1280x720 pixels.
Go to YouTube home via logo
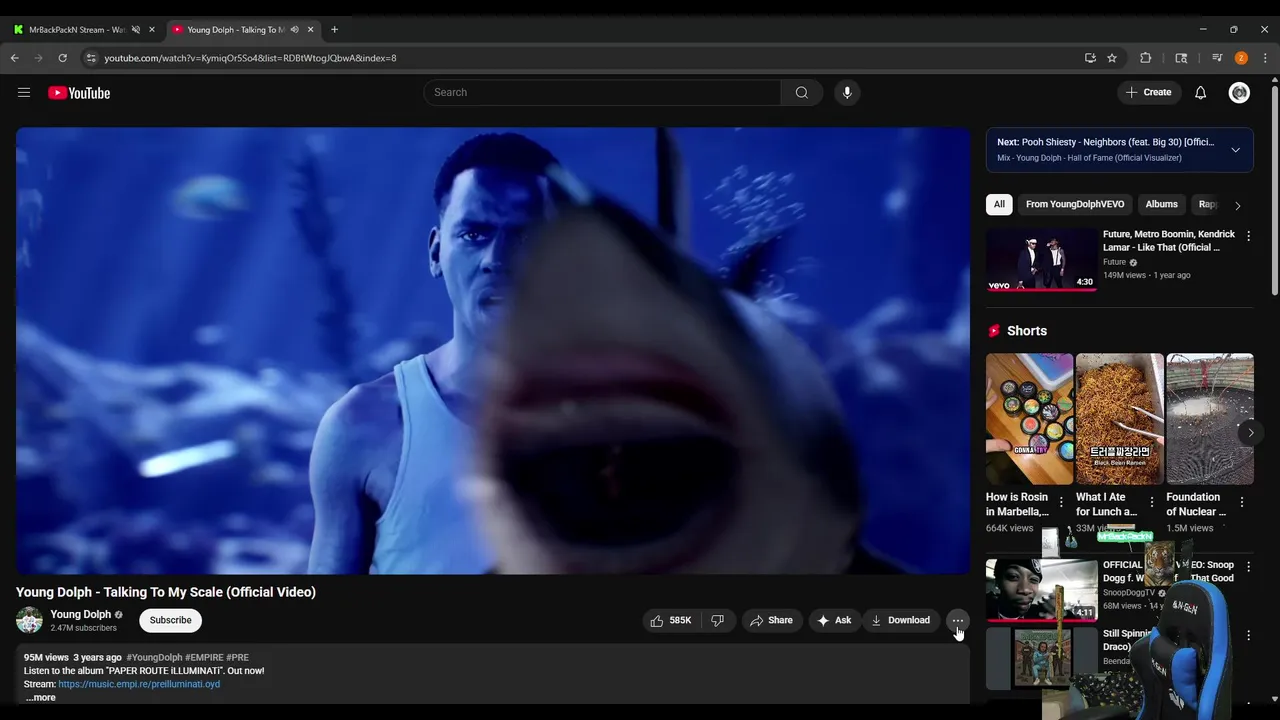click(x=79, y=93)
